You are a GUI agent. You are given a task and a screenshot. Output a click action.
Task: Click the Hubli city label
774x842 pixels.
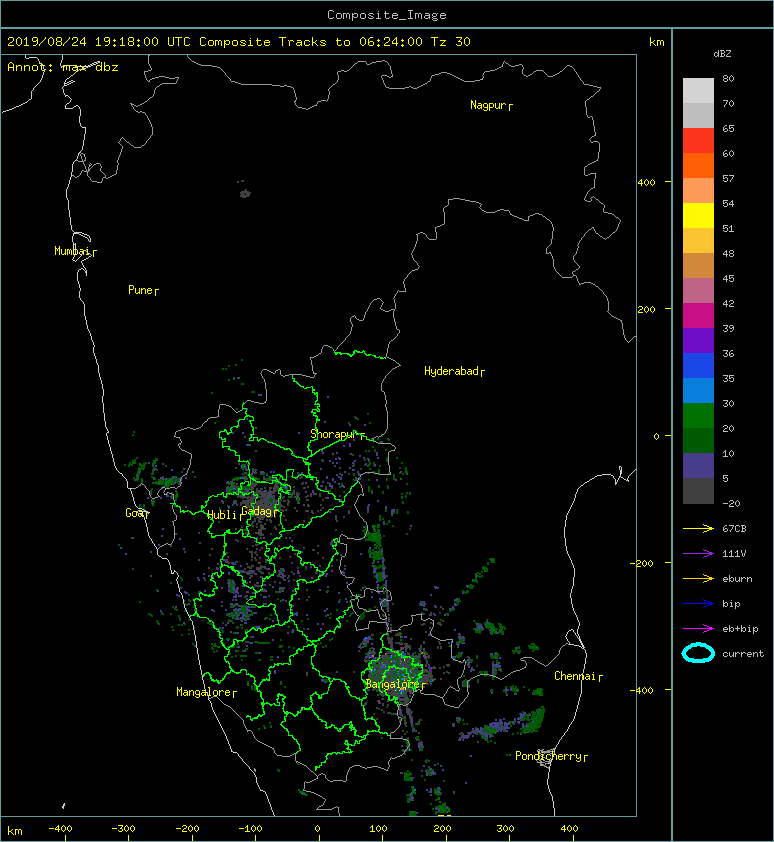222,515
